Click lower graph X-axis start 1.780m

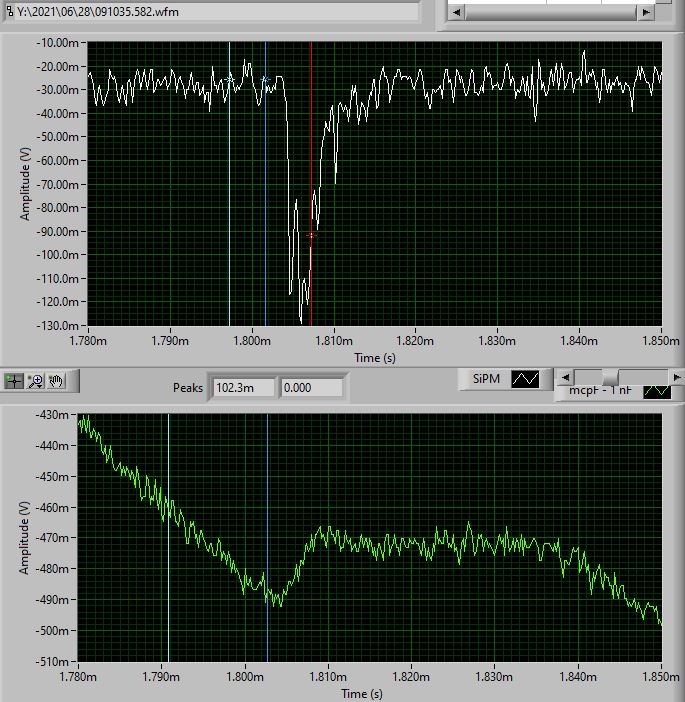(78, 677)
